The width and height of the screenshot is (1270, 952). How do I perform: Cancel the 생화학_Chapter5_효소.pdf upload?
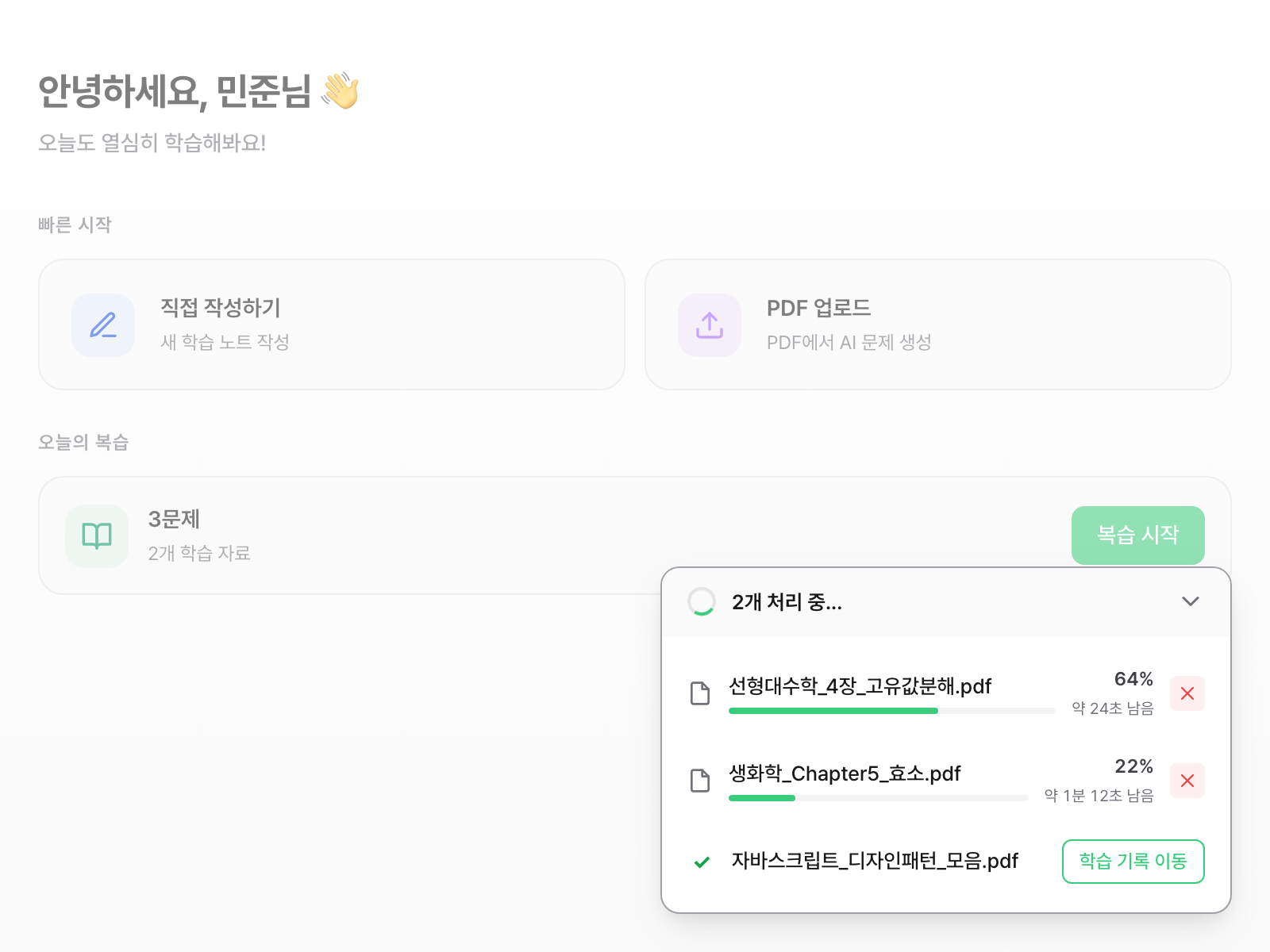(x=1187, y=781)
